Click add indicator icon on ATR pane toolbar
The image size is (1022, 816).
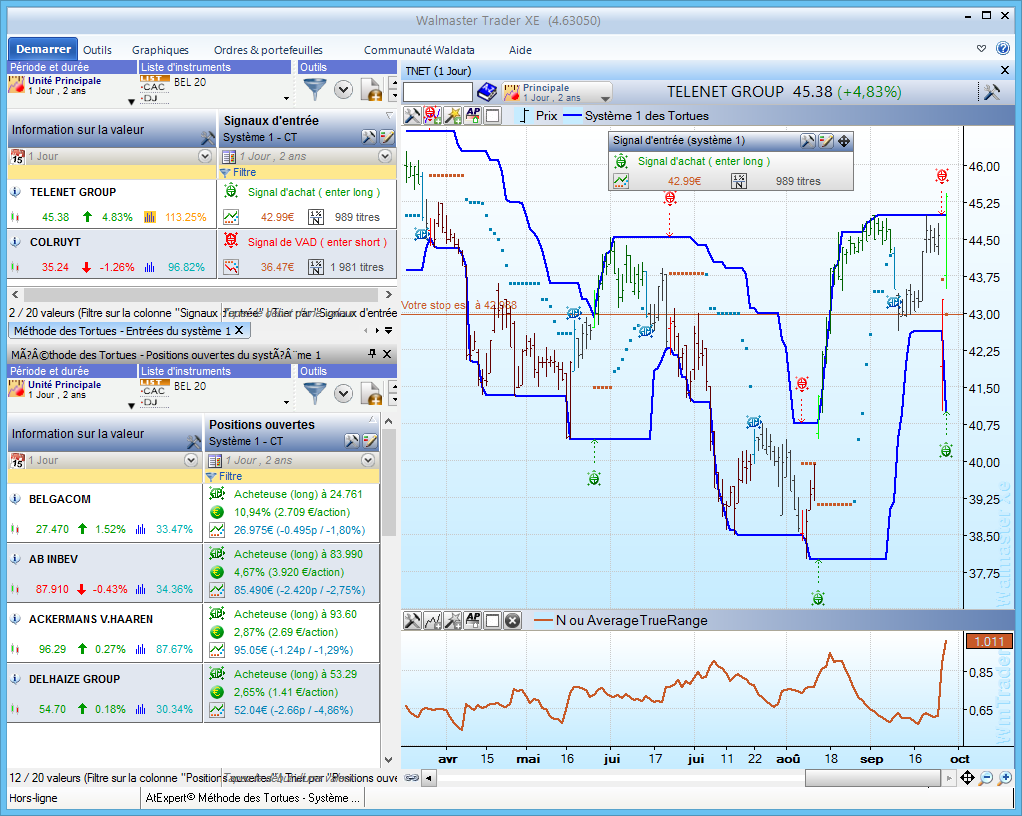[x=432, y=620]
